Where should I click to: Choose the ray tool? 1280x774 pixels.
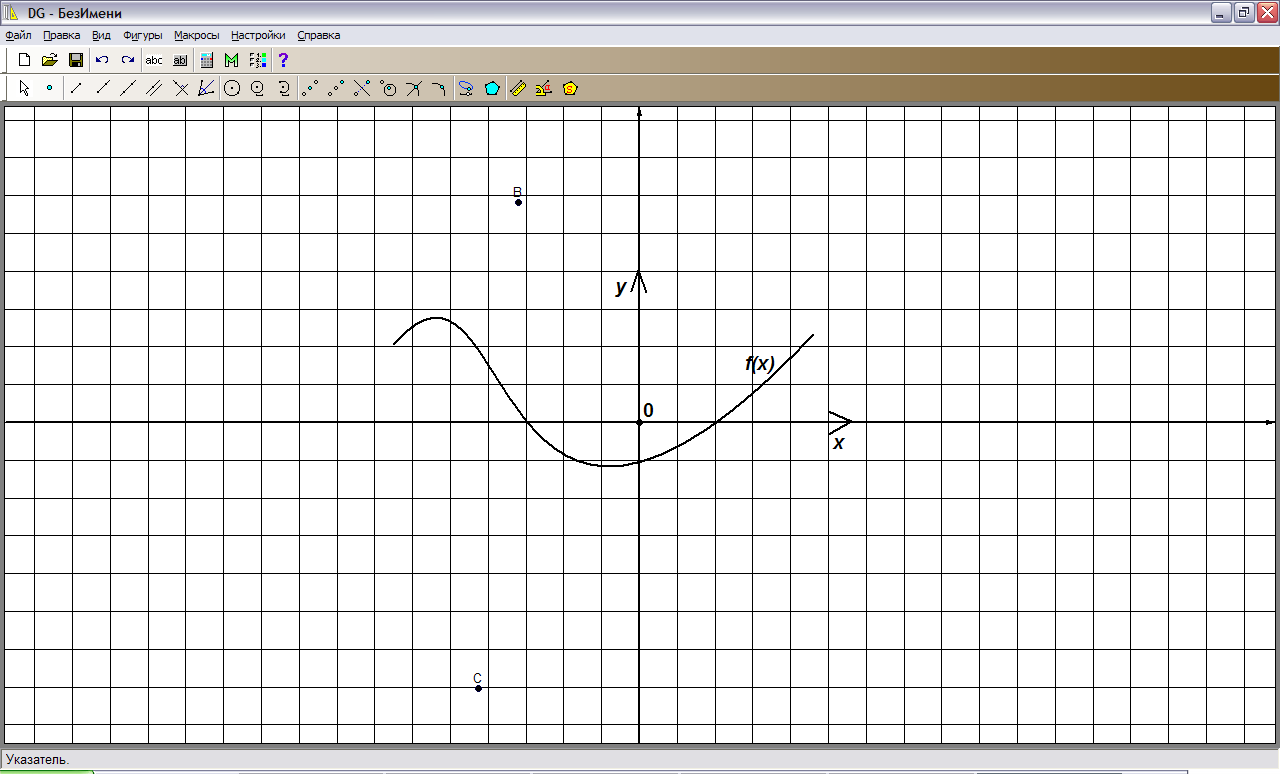tap(102, 88)
